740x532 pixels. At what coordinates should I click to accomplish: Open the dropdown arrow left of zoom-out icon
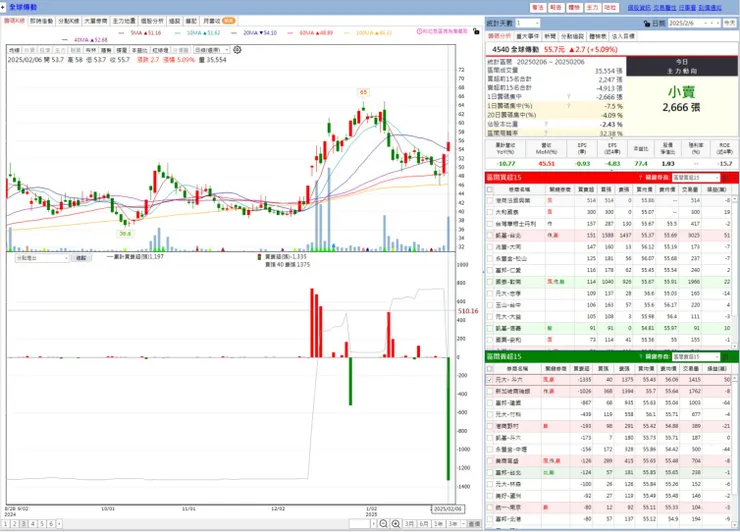click(374, 524)
